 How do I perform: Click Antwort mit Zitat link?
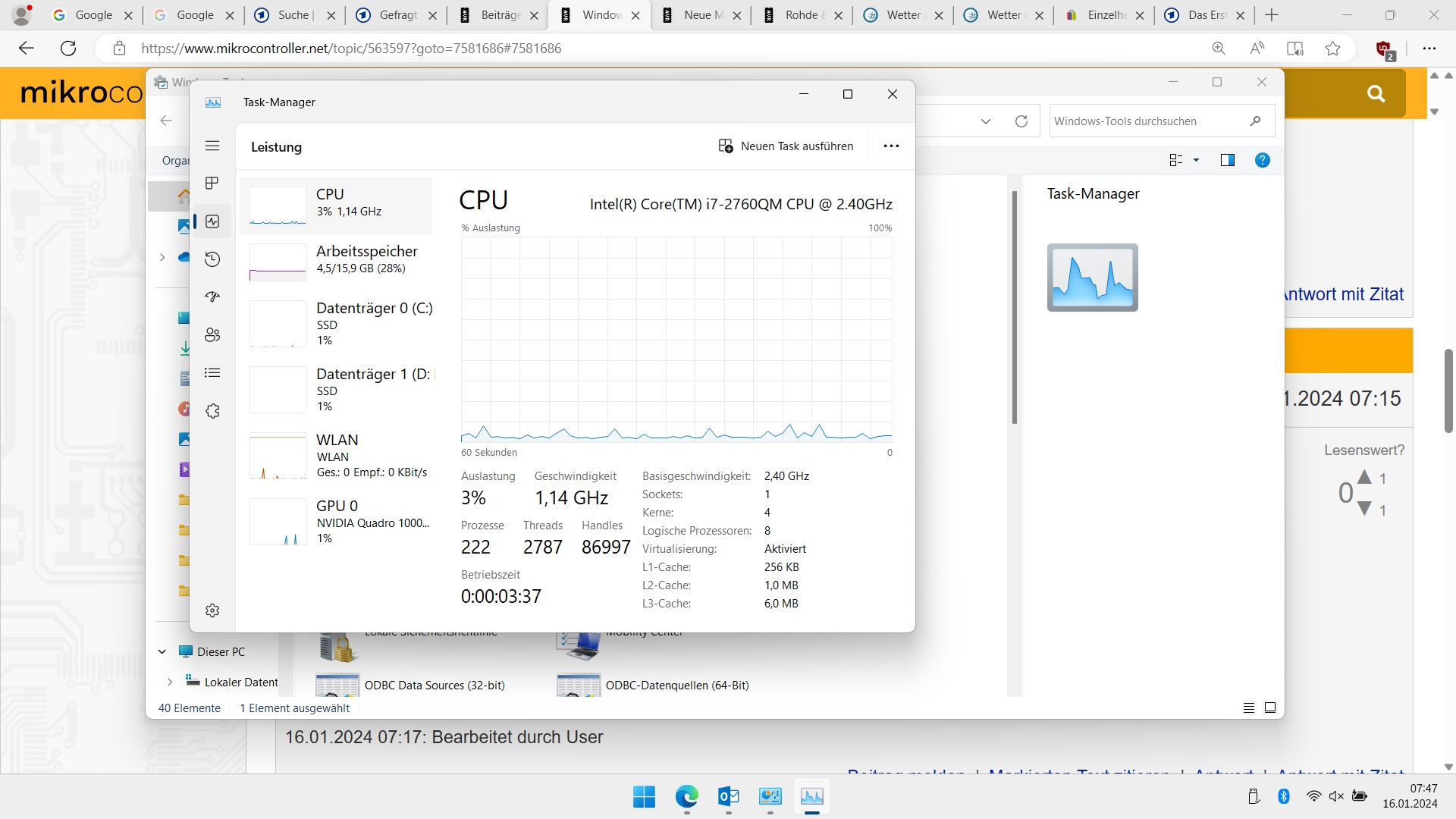tap(1344, 294)
